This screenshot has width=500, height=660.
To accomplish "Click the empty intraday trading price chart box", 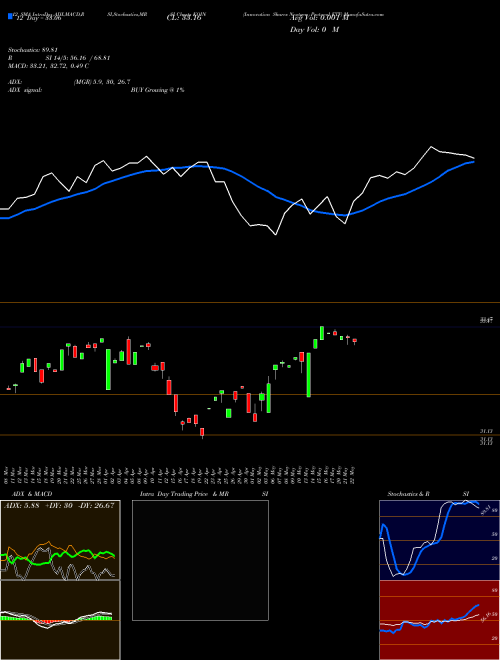I will click(200, 560).
